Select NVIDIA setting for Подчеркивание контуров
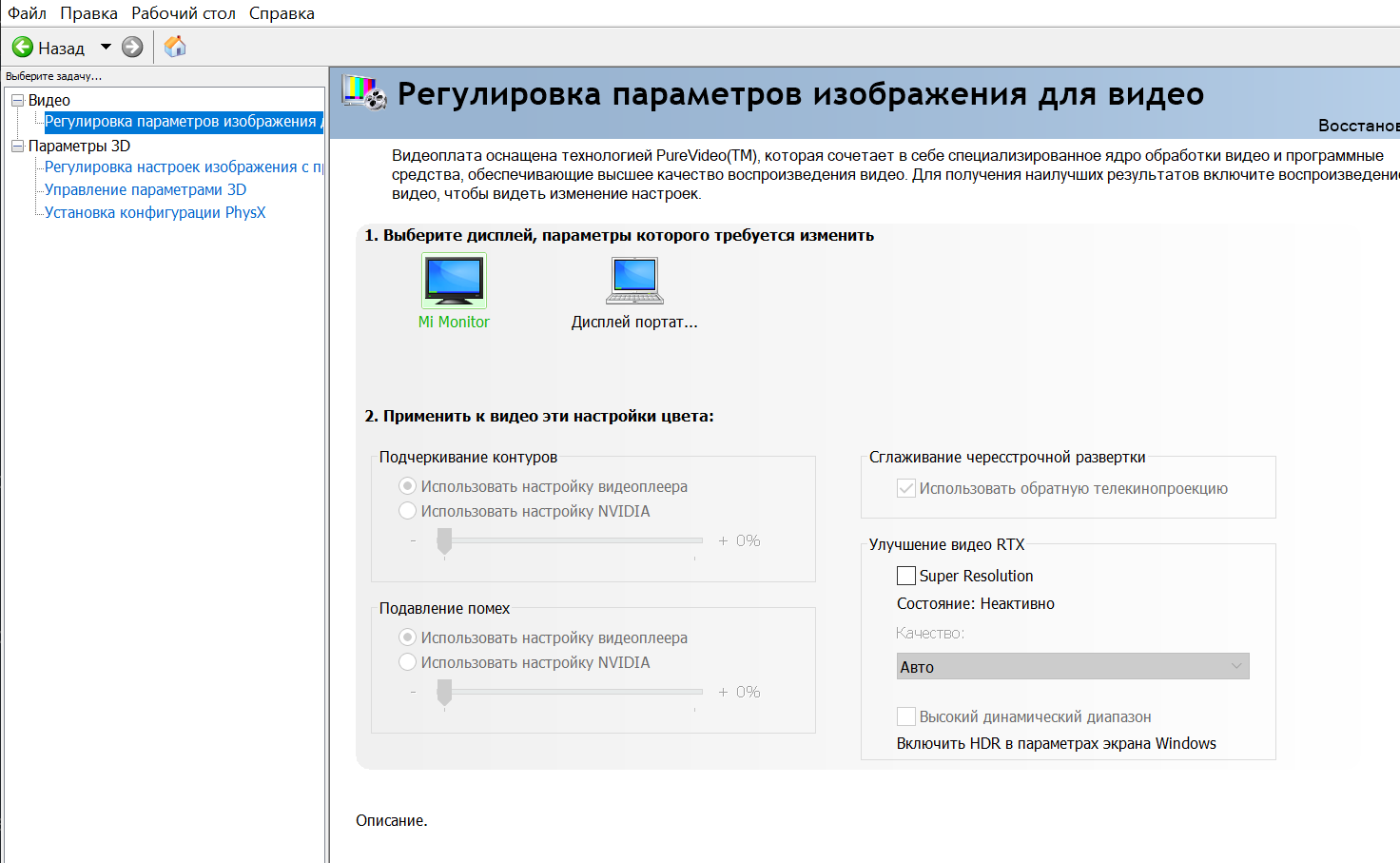This screenshot has width=1400, height=863. [x=408, y=511]
